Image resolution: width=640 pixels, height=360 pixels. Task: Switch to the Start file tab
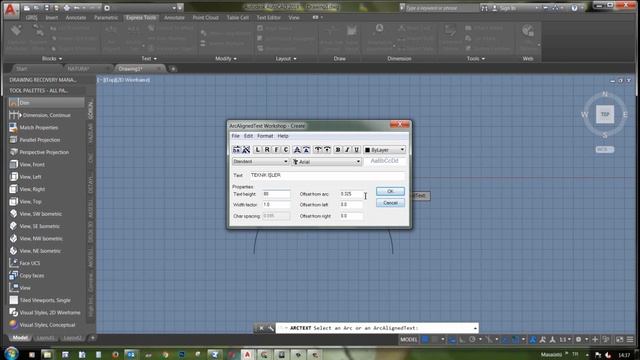click(22, 69)
